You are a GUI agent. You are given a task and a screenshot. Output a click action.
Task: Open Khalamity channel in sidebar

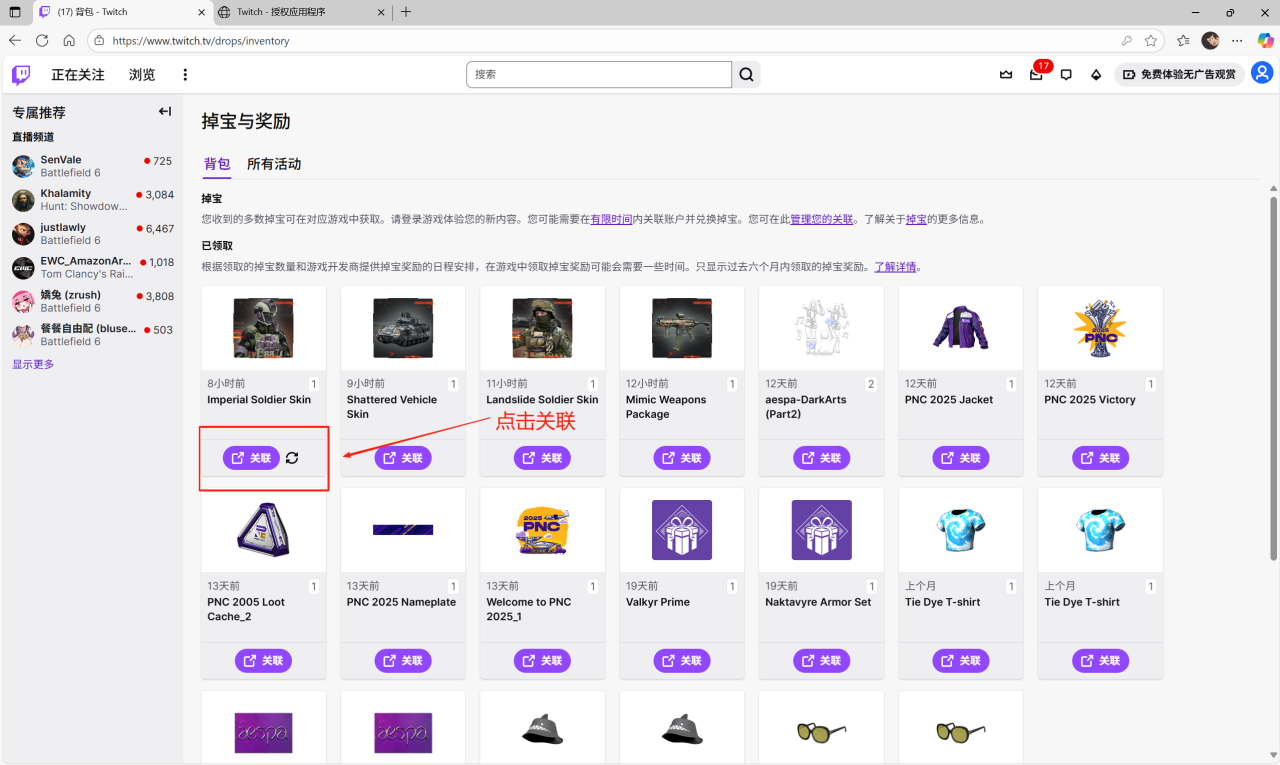coord(92,200)
